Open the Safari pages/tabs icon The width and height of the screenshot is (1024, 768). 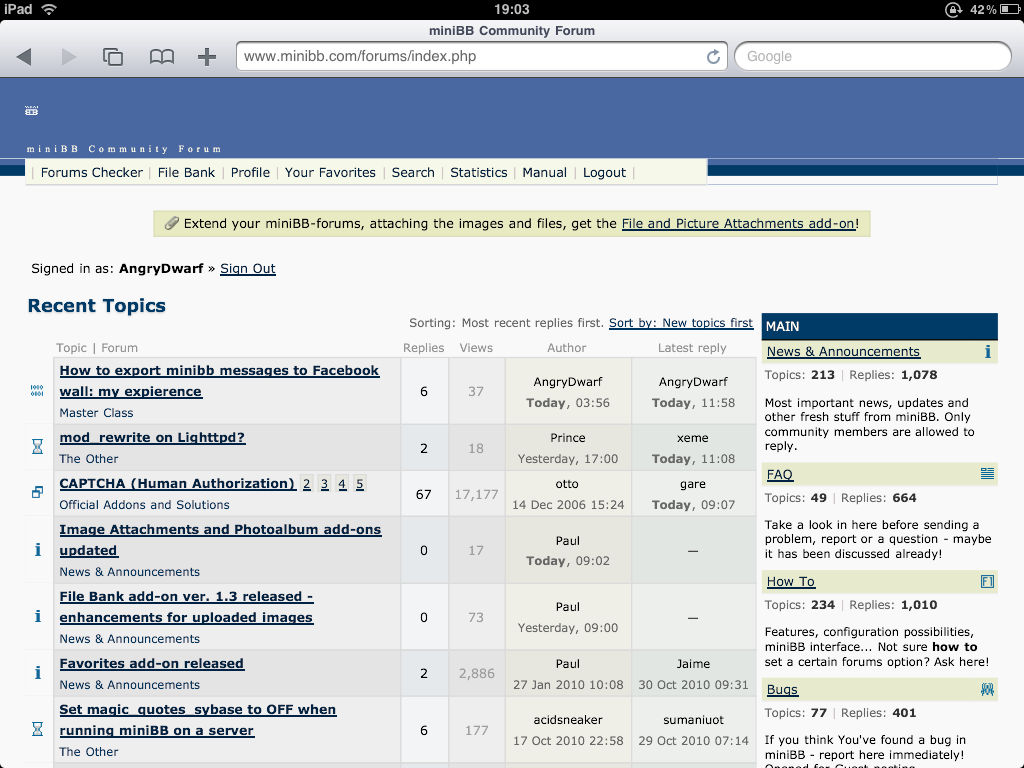point(113,57)
